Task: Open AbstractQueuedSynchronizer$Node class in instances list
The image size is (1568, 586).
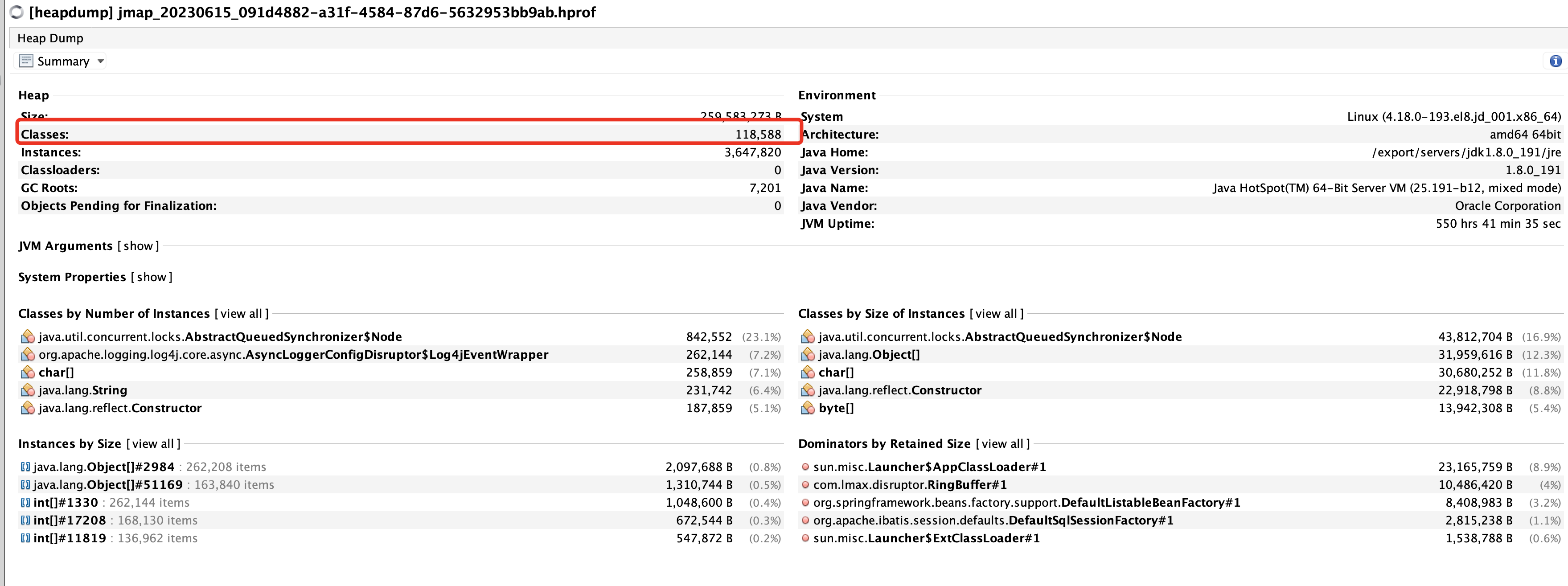Action: point(220,336)
